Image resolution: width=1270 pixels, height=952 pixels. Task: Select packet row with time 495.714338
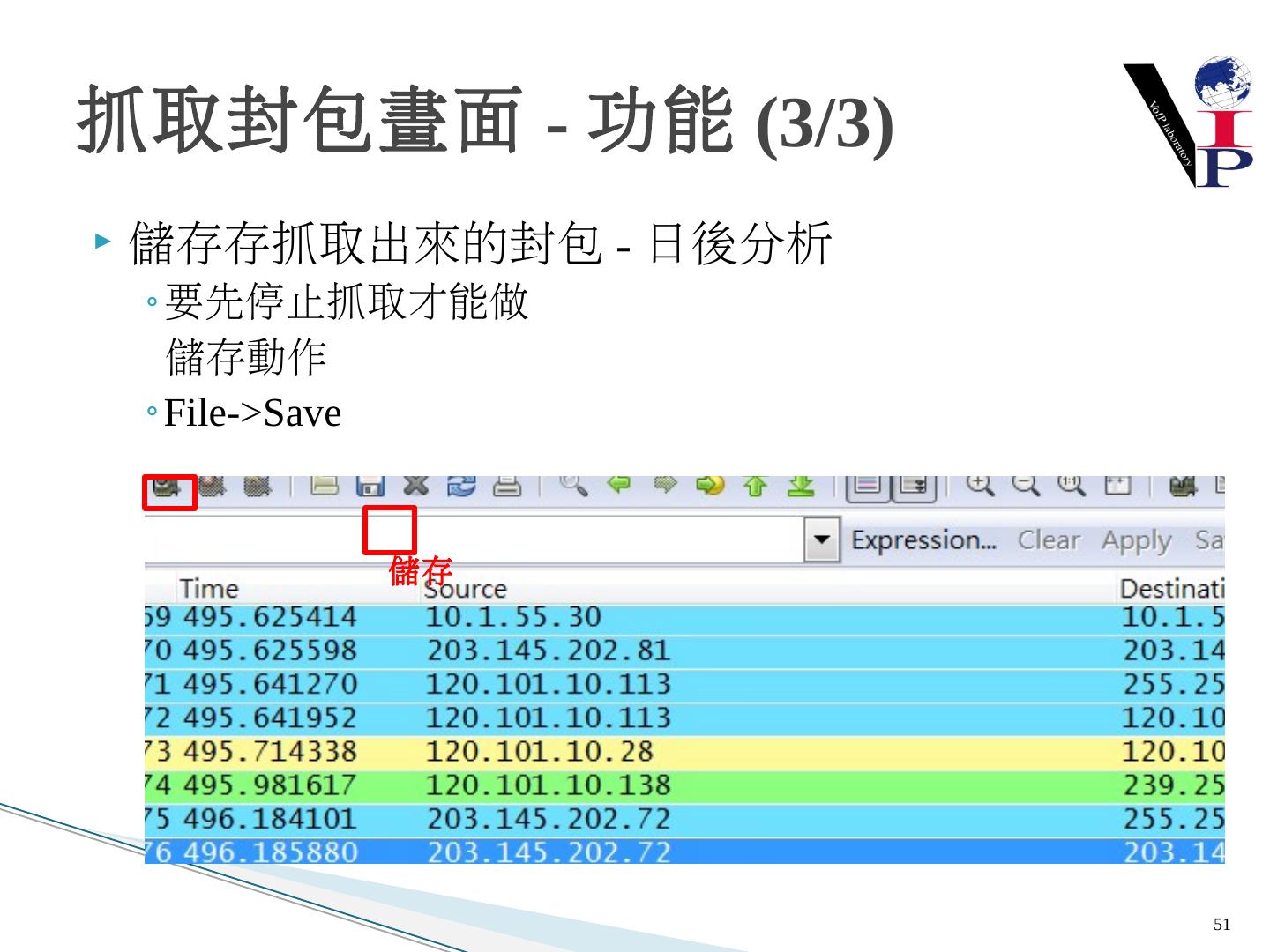click(685, 752)
